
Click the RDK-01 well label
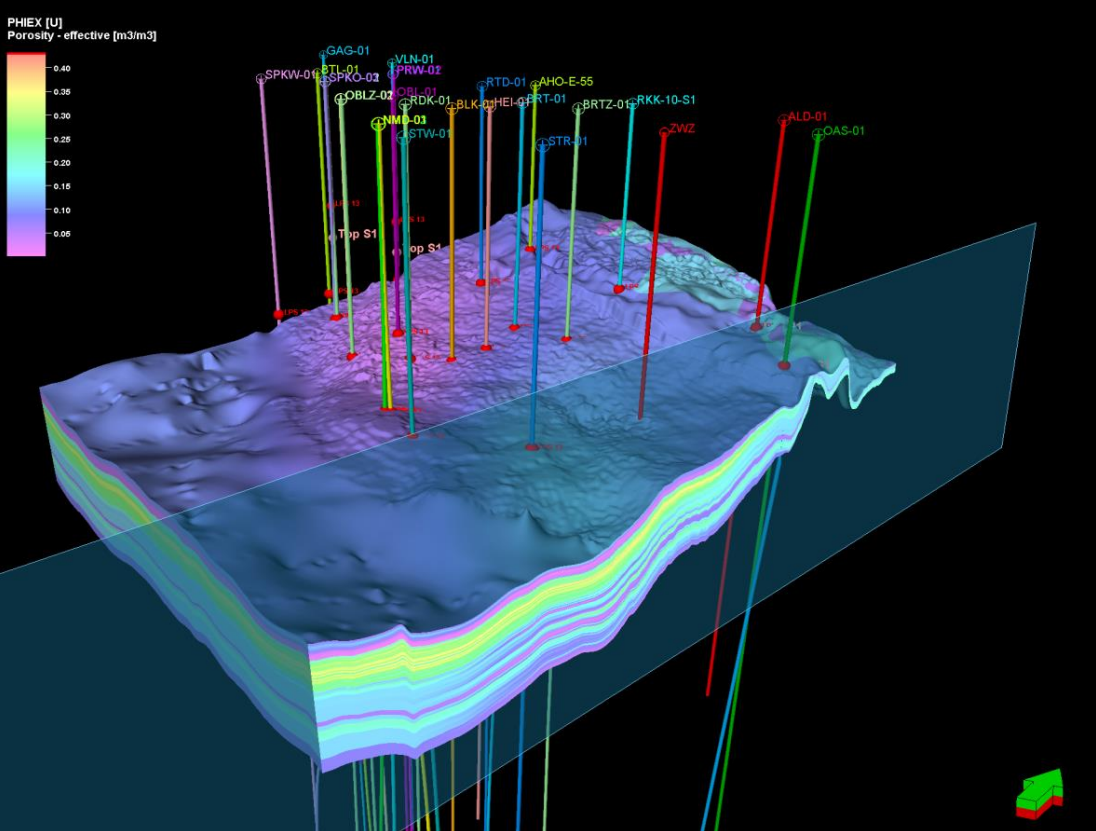tap(431, 101)
